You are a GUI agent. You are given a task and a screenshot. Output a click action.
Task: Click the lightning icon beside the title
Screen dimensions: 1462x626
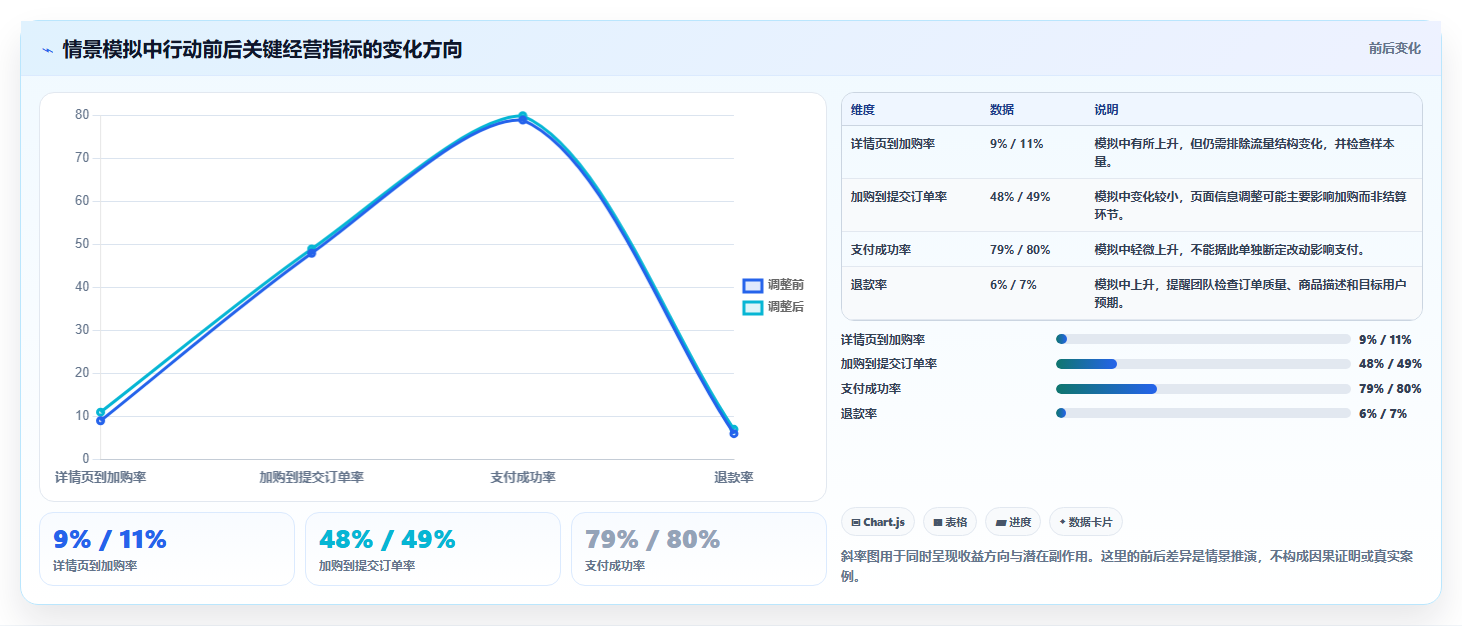pyautogui.click(x=48, y=49)
